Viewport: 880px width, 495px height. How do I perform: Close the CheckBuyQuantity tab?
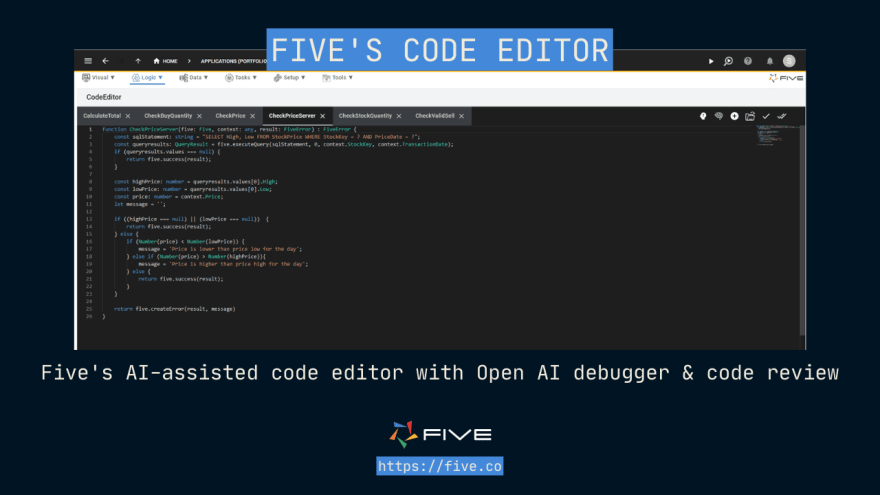(x=199, y=116)
